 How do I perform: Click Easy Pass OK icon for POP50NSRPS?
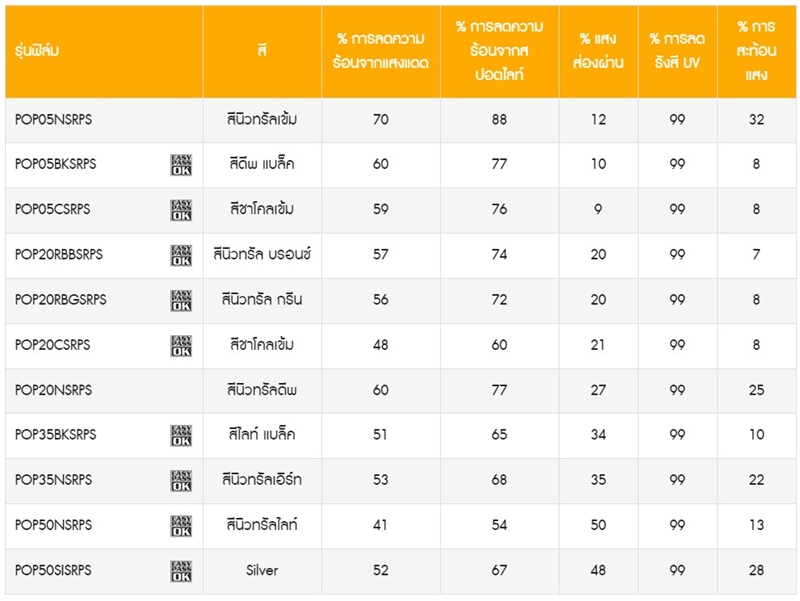pos(181,525)
